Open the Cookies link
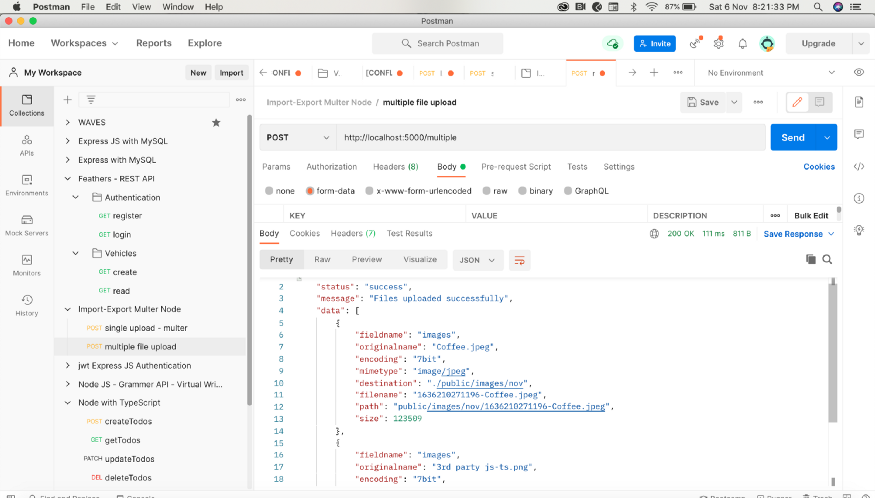Image resolution: width=875 pixels, height=498 pixels. pyautogui.click(x=819, y=167)
